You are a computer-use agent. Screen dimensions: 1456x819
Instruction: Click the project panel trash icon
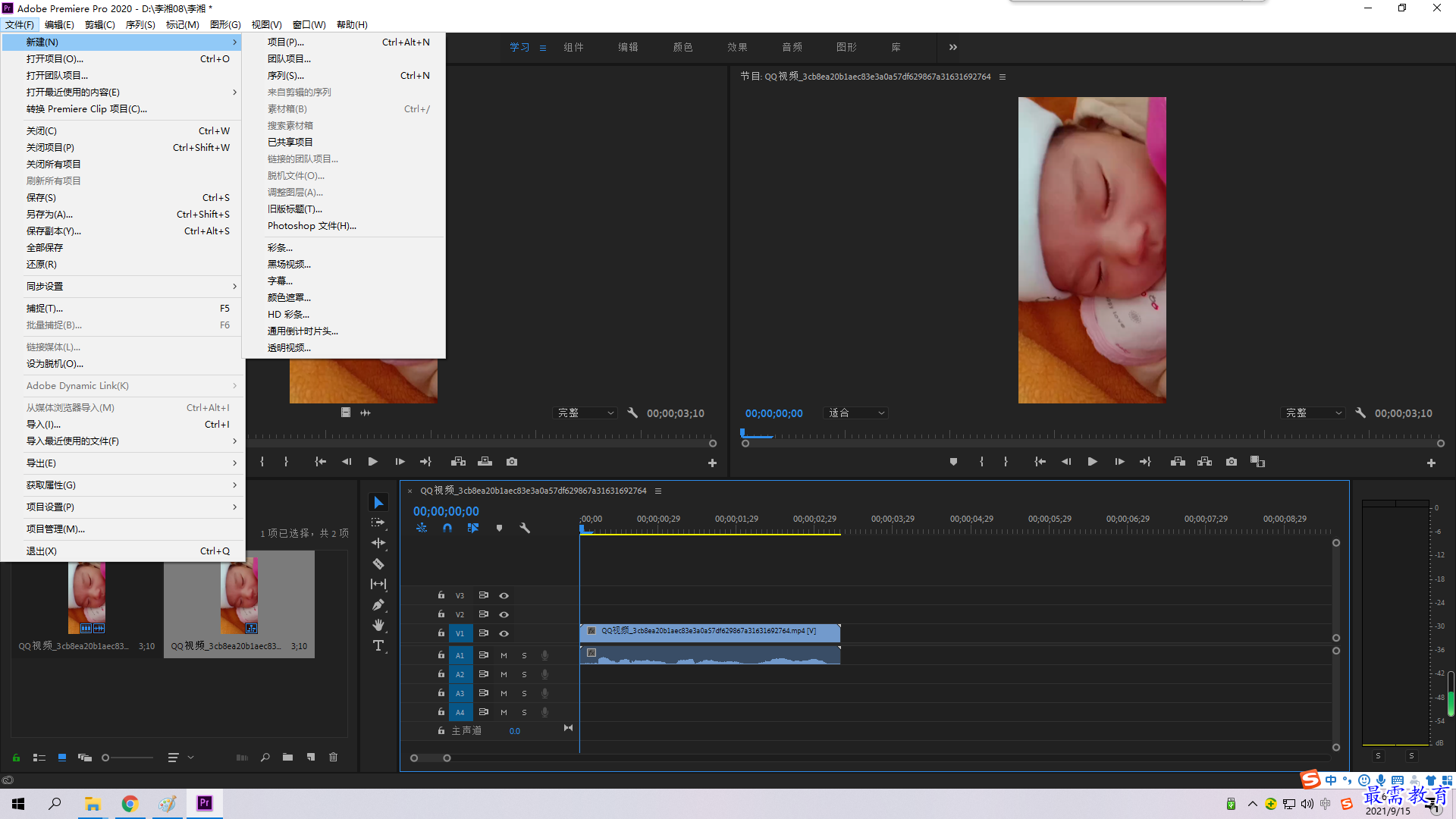click(x=333, y=757)
